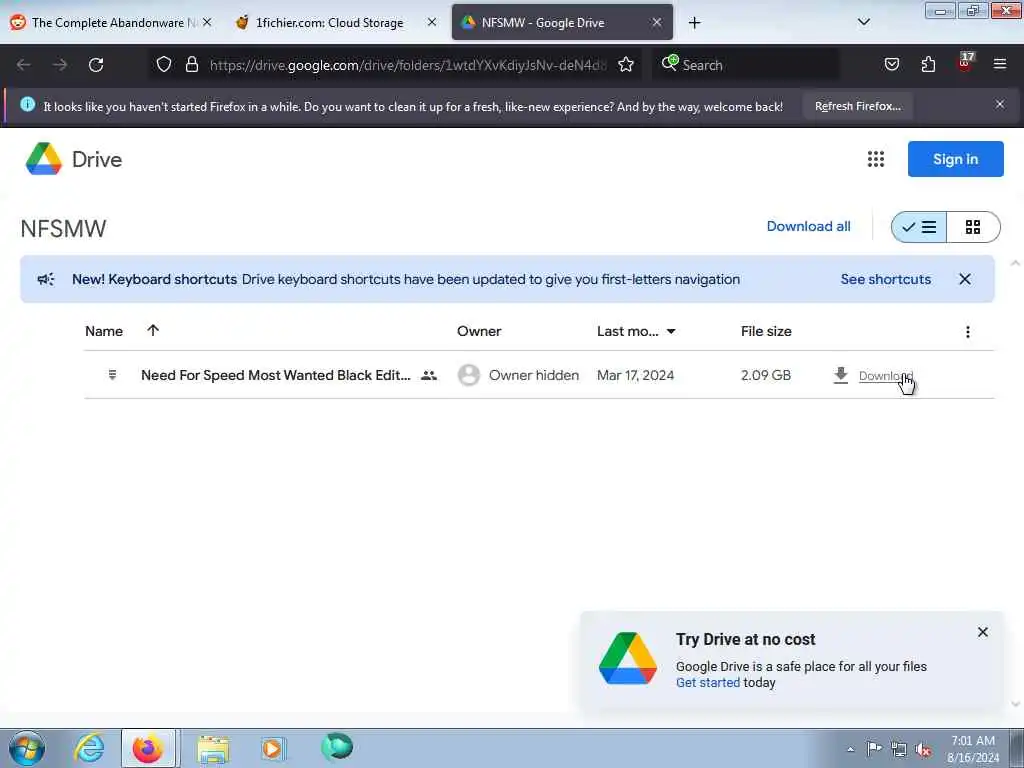Screen dimensions: 1024x768
Task: Click the download arrow icon in file row
Action: pyautogui.click(x=840, y=375)
